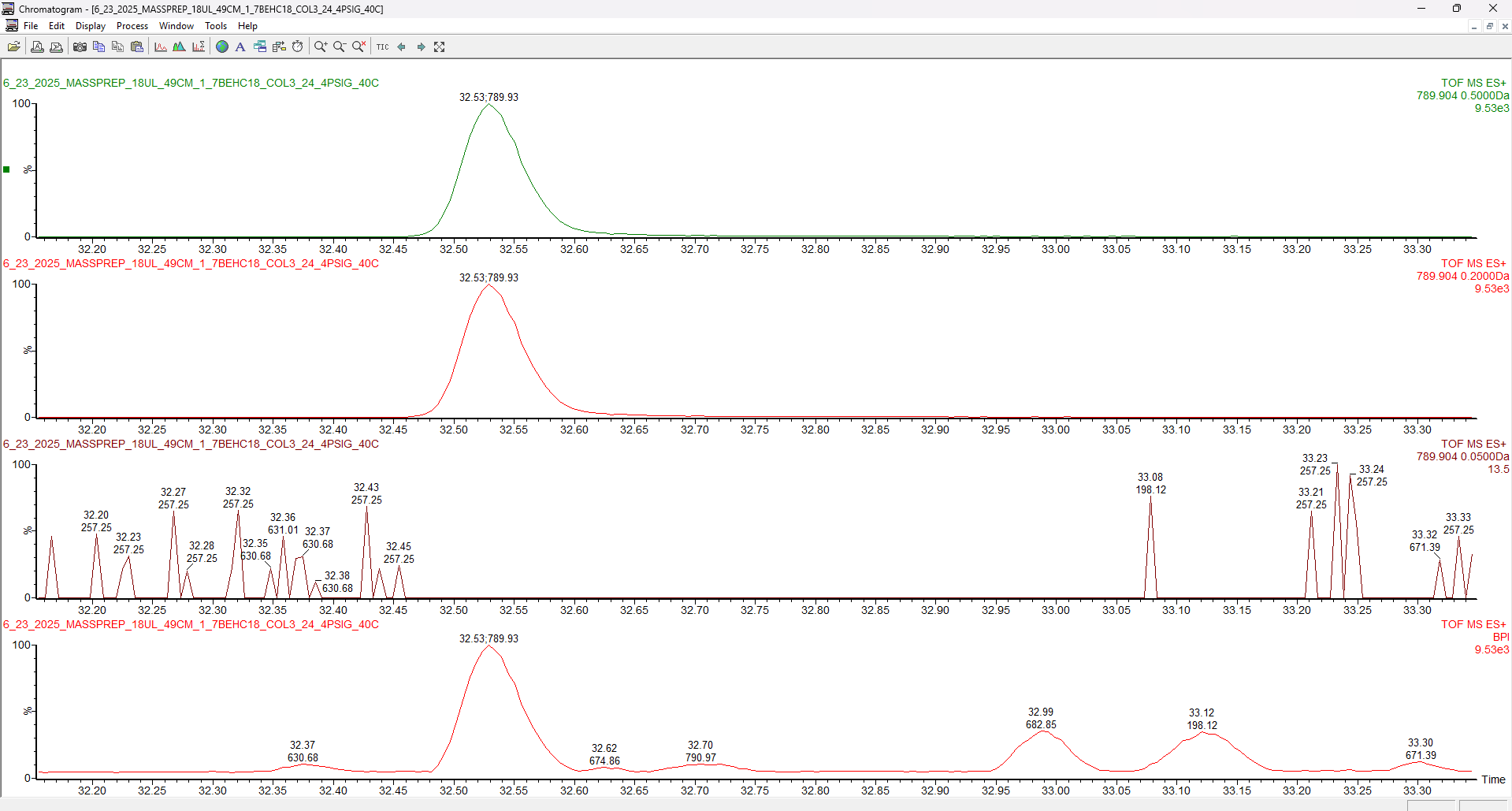Go to previous with left arrow

(x=402, y=47)
